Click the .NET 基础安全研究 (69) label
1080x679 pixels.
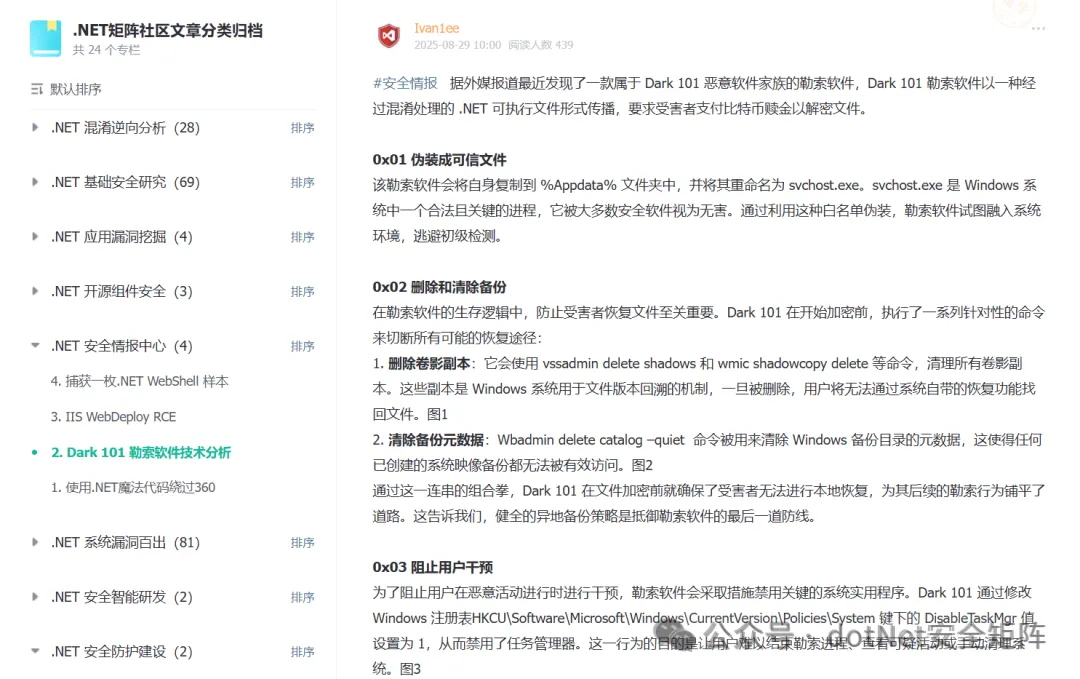click(125, 182)
